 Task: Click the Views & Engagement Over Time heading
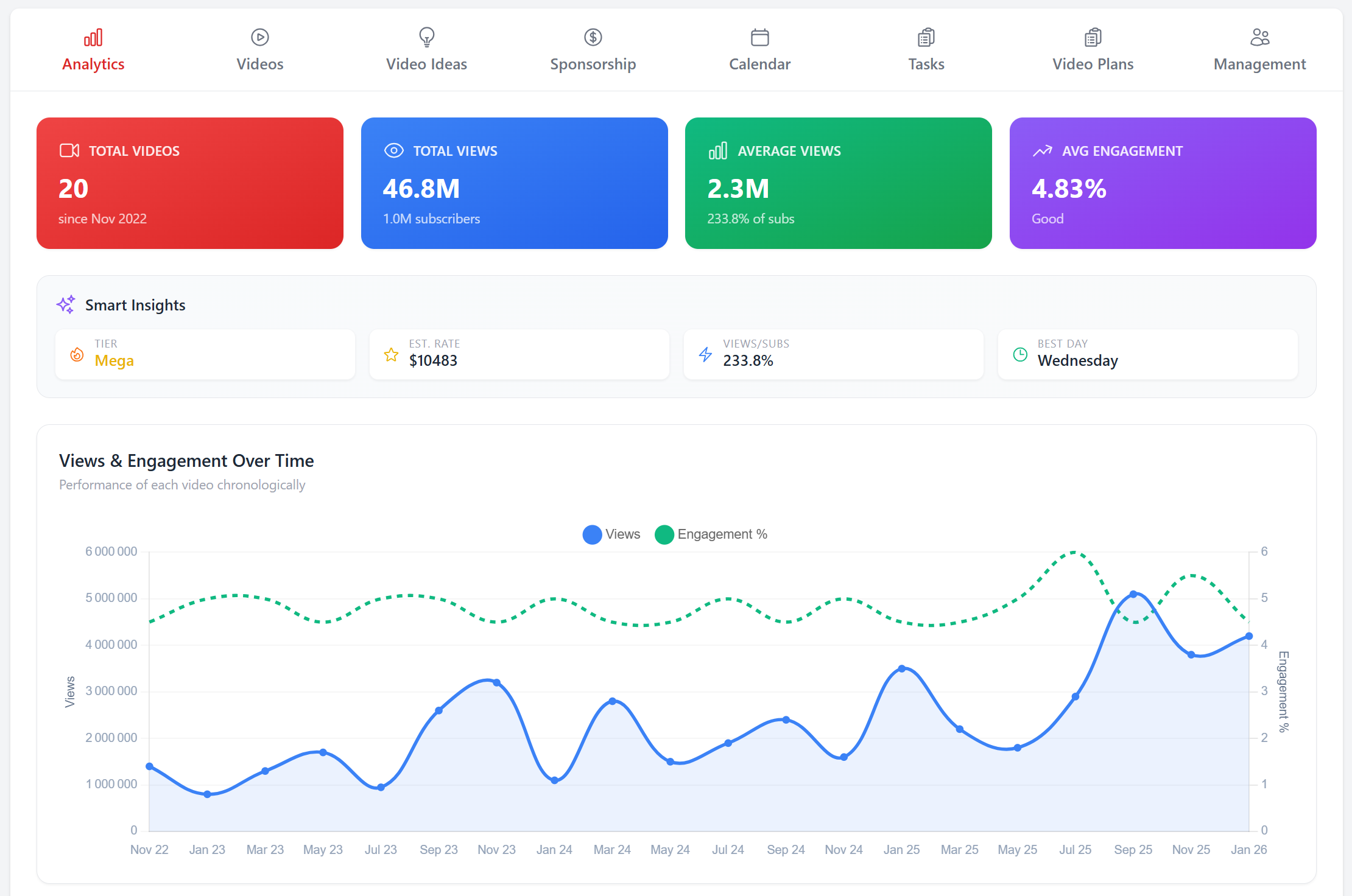(186, 461)
